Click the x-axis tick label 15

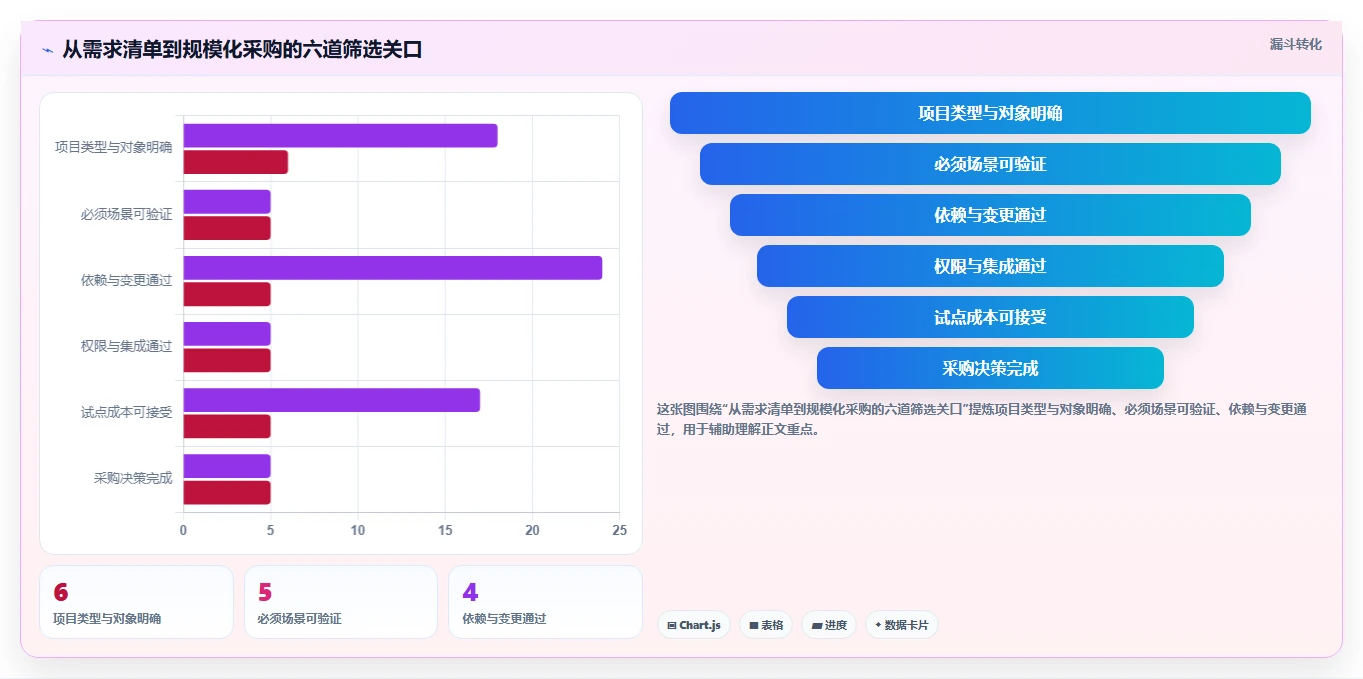coord(445,530)
